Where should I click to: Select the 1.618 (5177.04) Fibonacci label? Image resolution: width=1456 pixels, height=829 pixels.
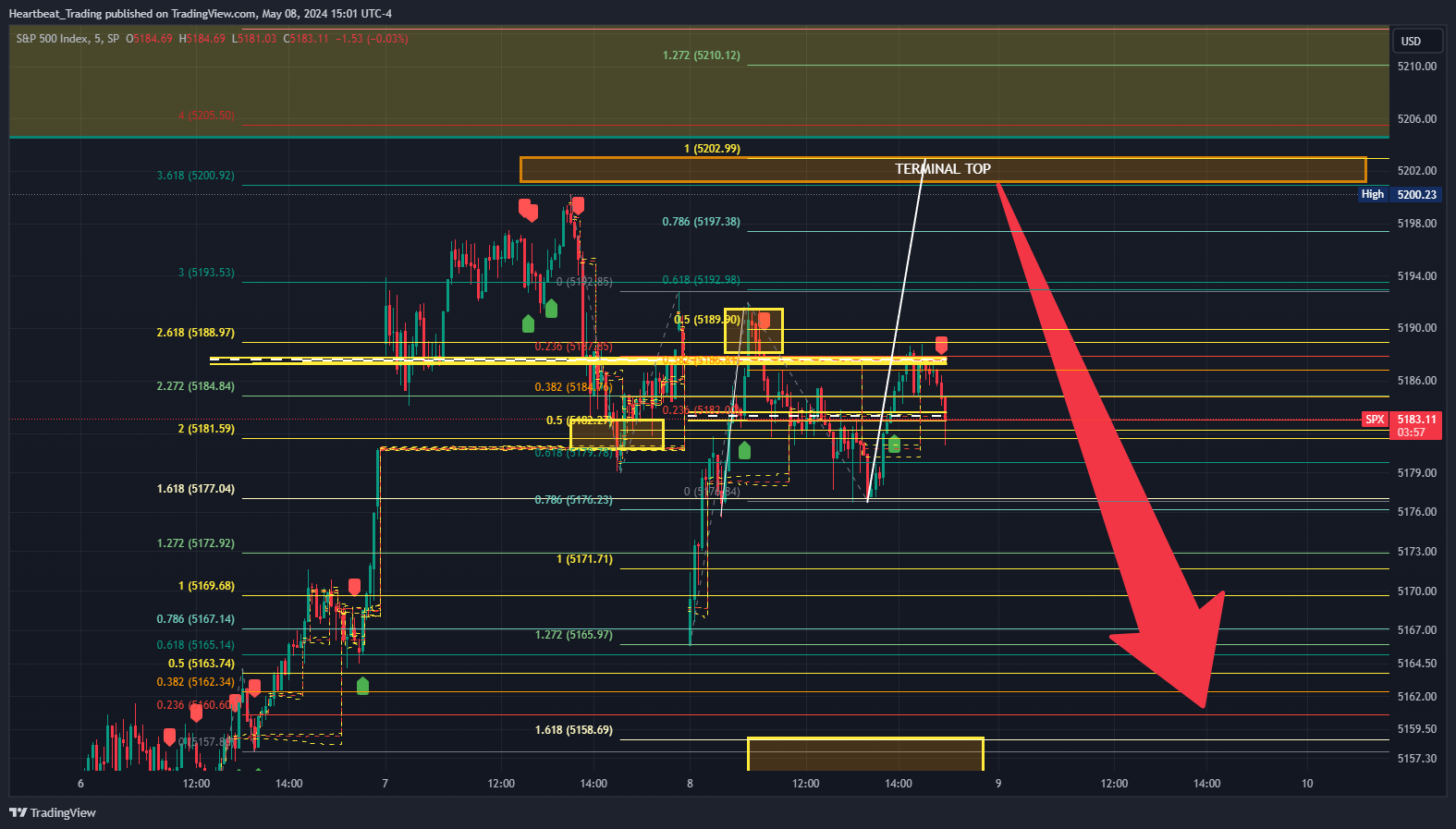(x=195, y=489)
